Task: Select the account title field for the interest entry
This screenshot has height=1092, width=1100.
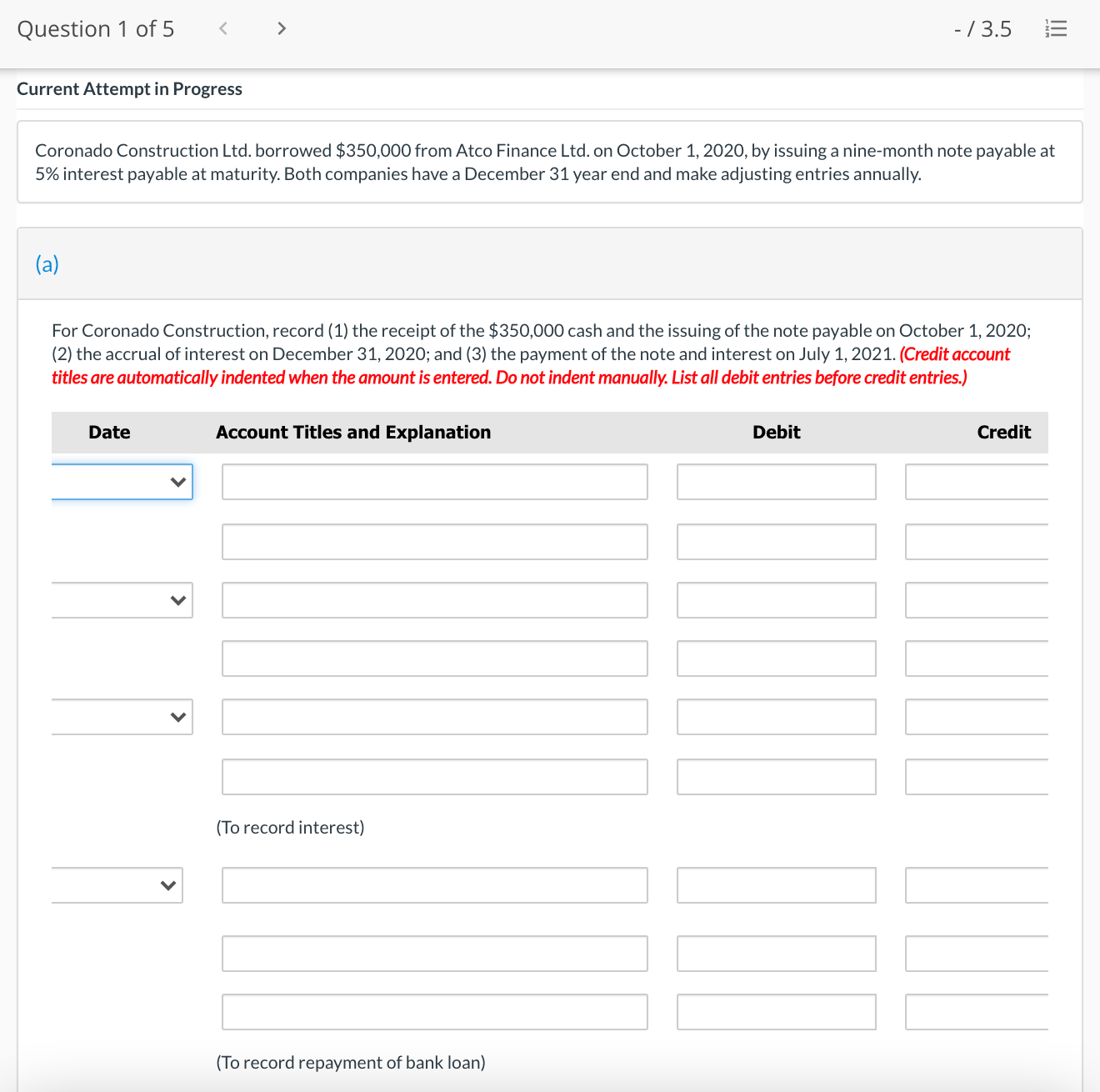Action: [434, 716]
